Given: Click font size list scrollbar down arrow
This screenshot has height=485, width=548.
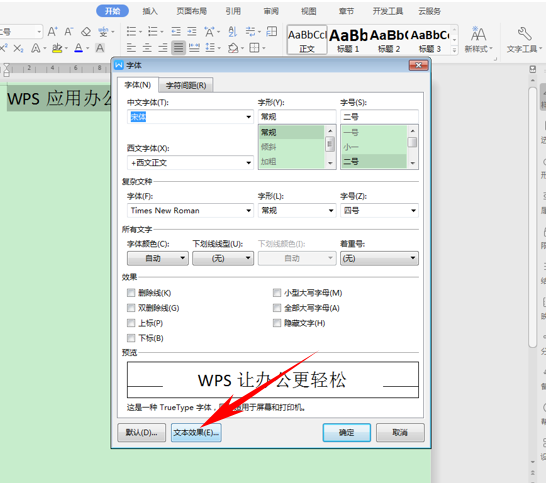Looking at the screenshot, I should (x=413, y=164).
